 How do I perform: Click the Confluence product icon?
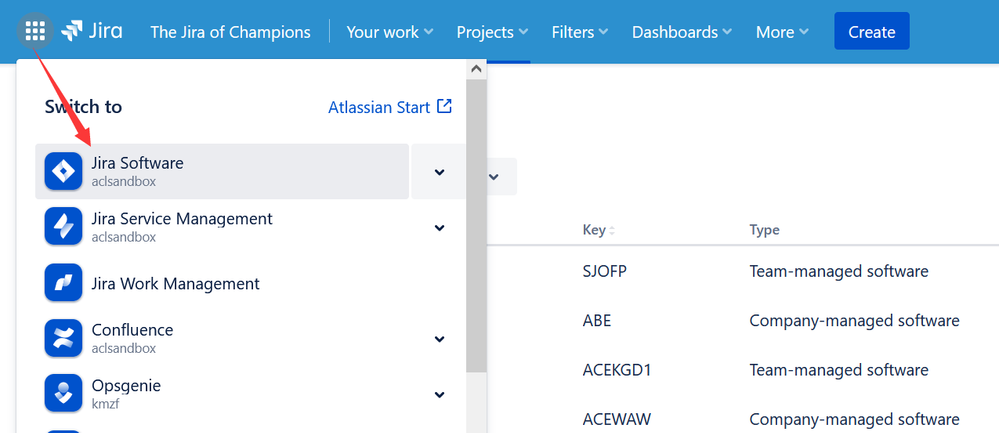[63, 337]
